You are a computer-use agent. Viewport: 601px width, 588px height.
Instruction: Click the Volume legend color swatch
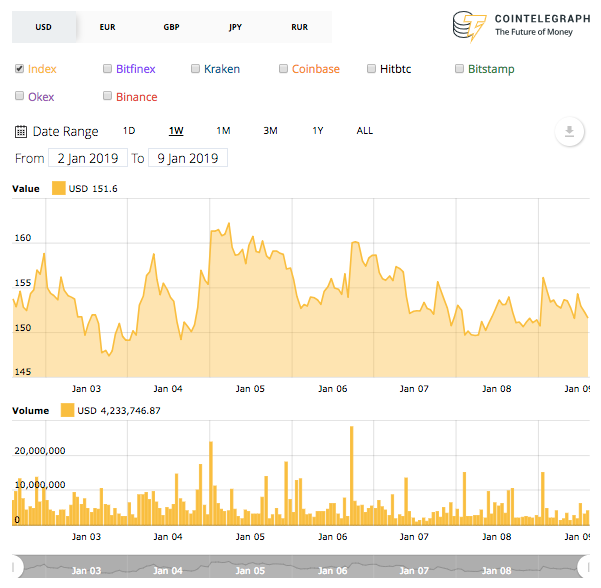pos(67,410)
